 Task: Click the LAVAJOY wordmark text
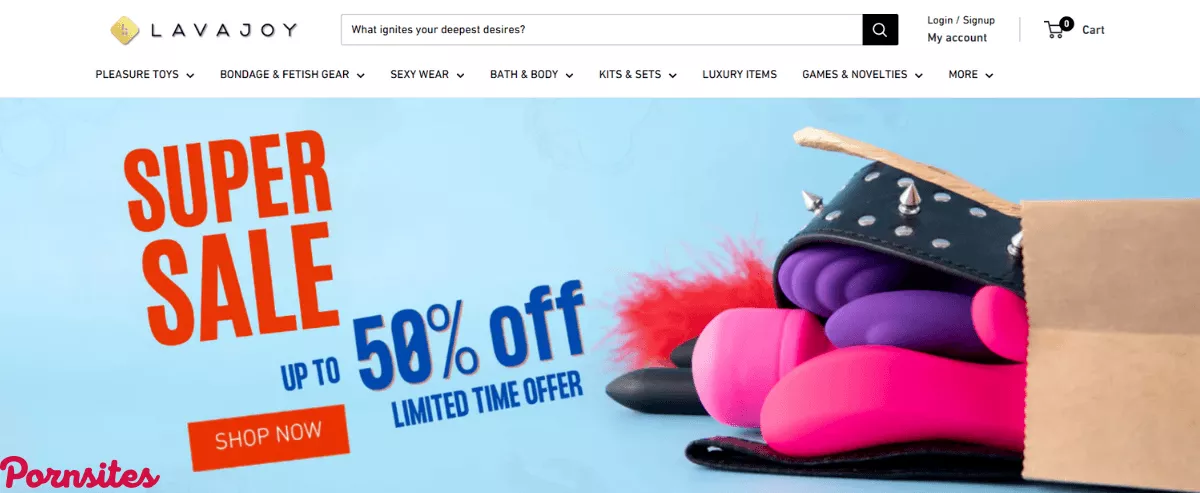[224, 30]
